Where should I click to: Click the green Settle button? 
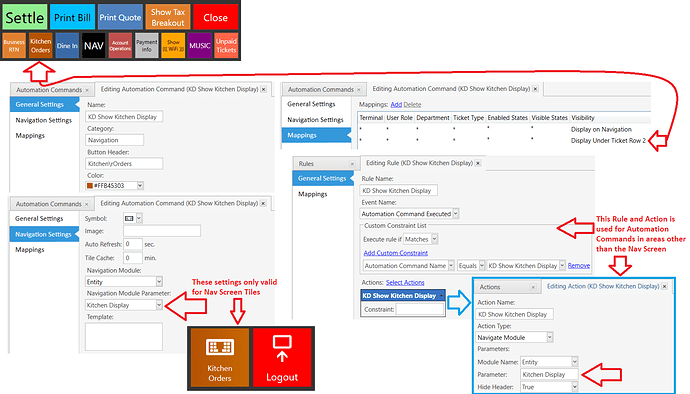pos(25,17)
